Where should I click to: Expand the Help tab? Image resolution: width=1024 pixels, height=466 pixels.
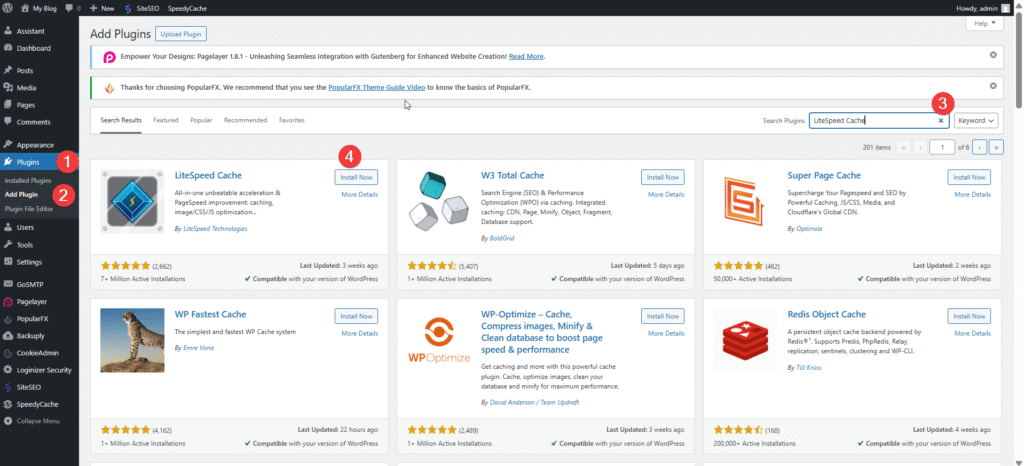point(984,23)
